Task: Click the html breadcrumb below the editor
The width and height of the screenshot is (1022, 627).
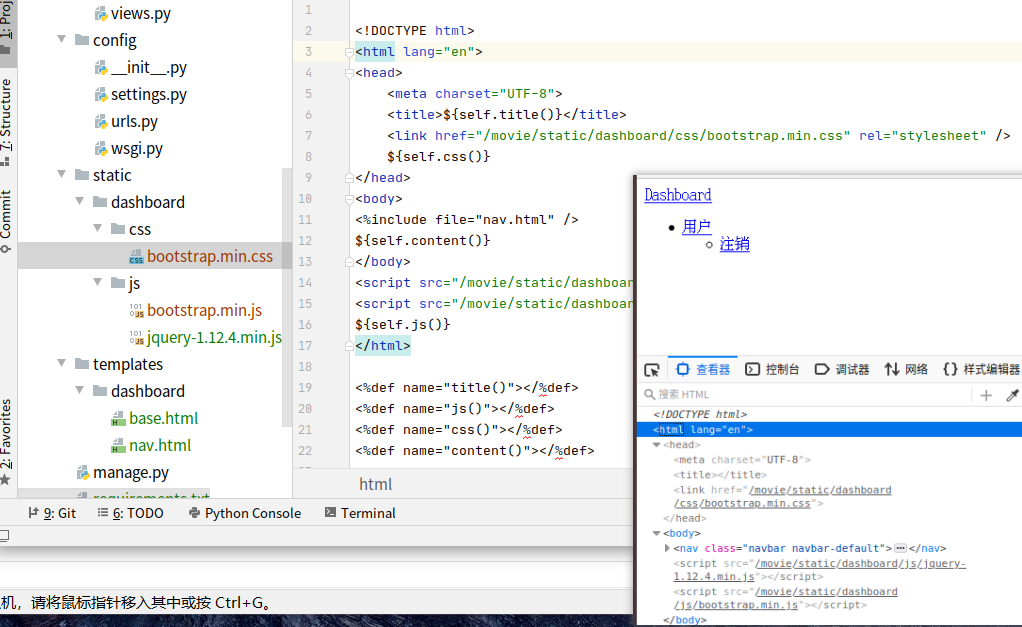Action: [375, 484]
